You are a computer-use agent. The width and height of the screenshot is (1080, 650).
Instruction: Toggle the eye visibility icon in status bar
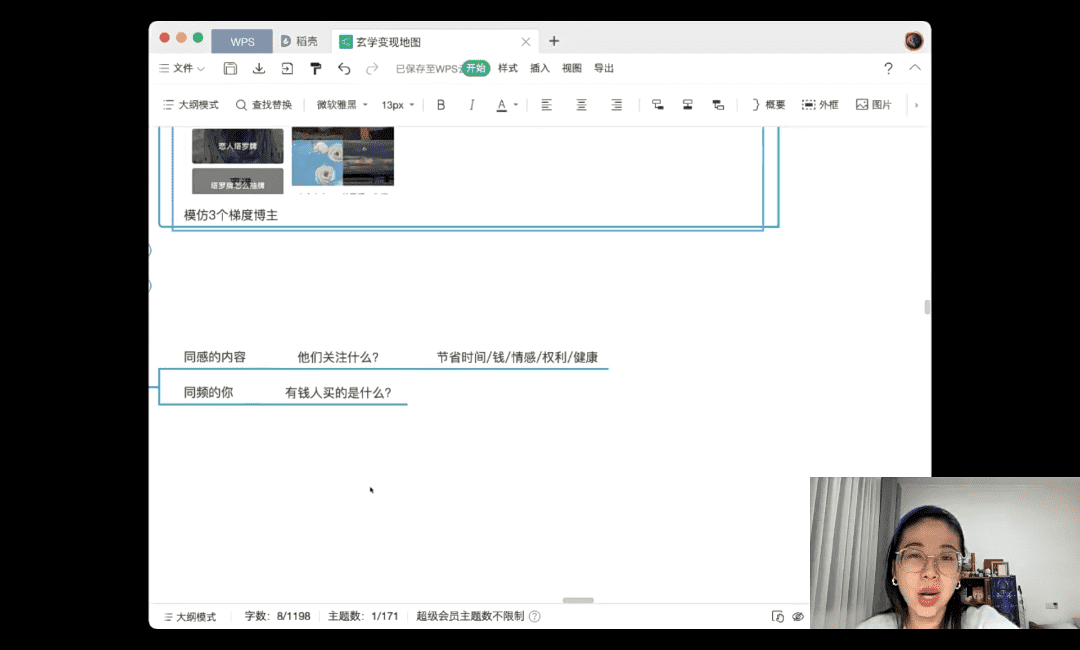(798, 617)
